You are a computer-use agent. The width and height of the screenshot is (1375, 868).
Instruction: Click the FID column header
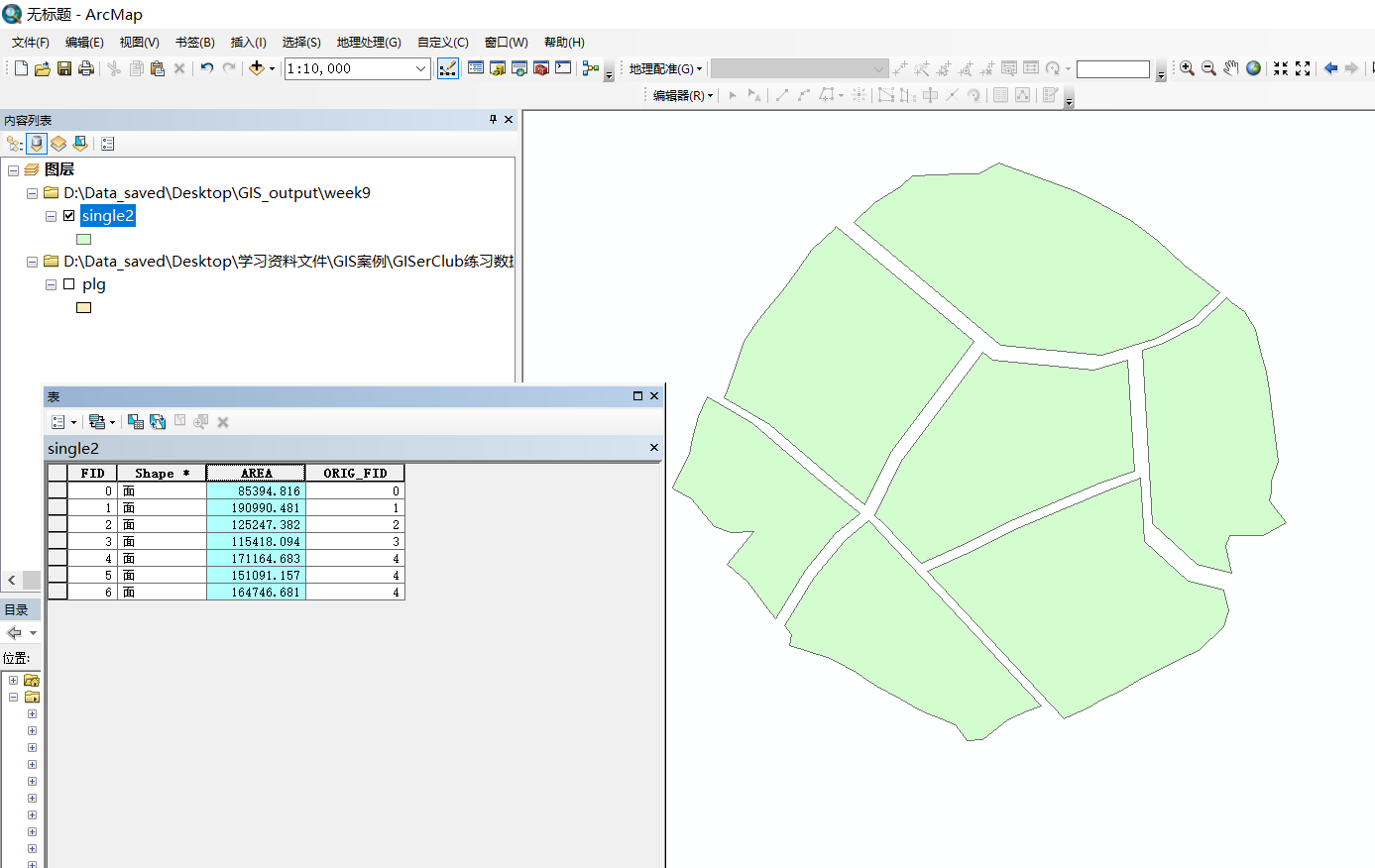92,473
